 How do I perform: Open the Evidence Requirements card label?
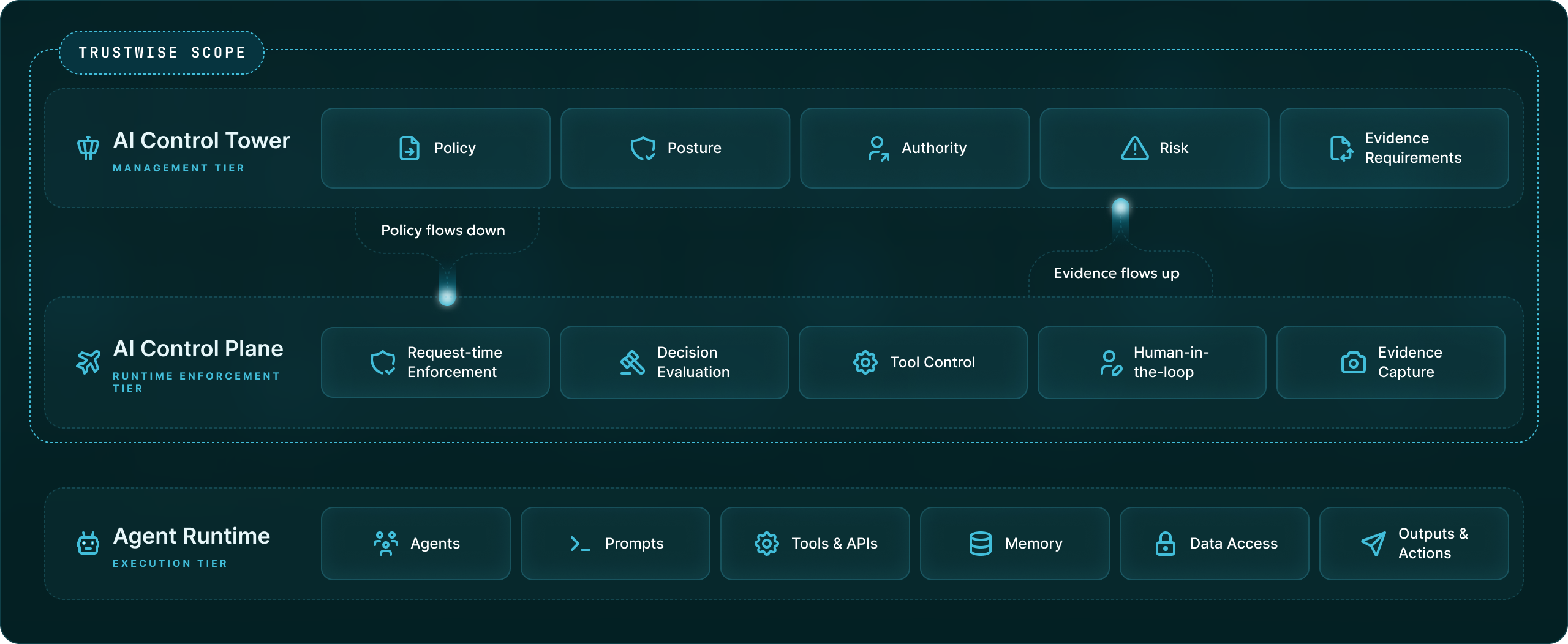(x=1413, y=148)
